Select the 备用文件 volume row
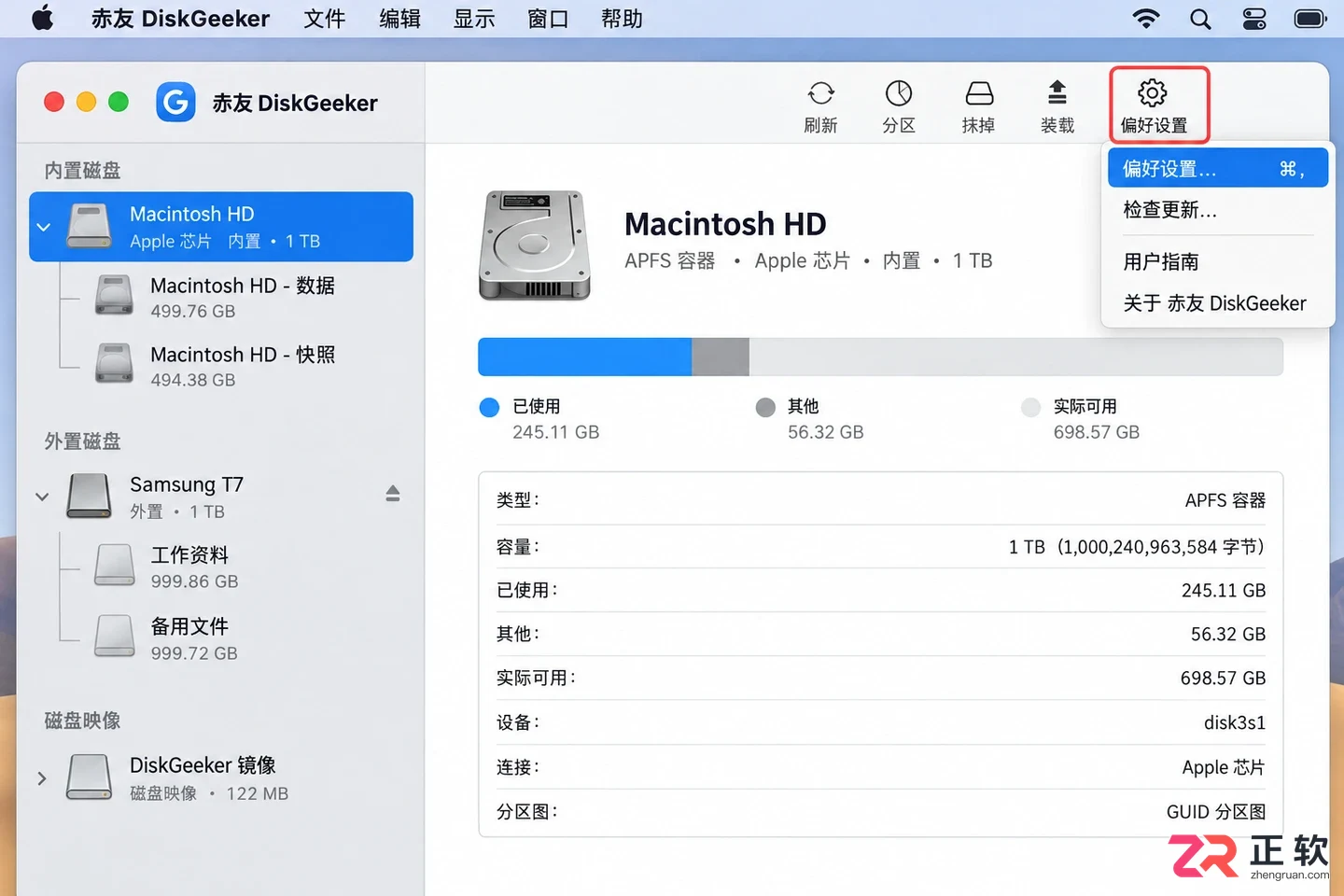 221,638
